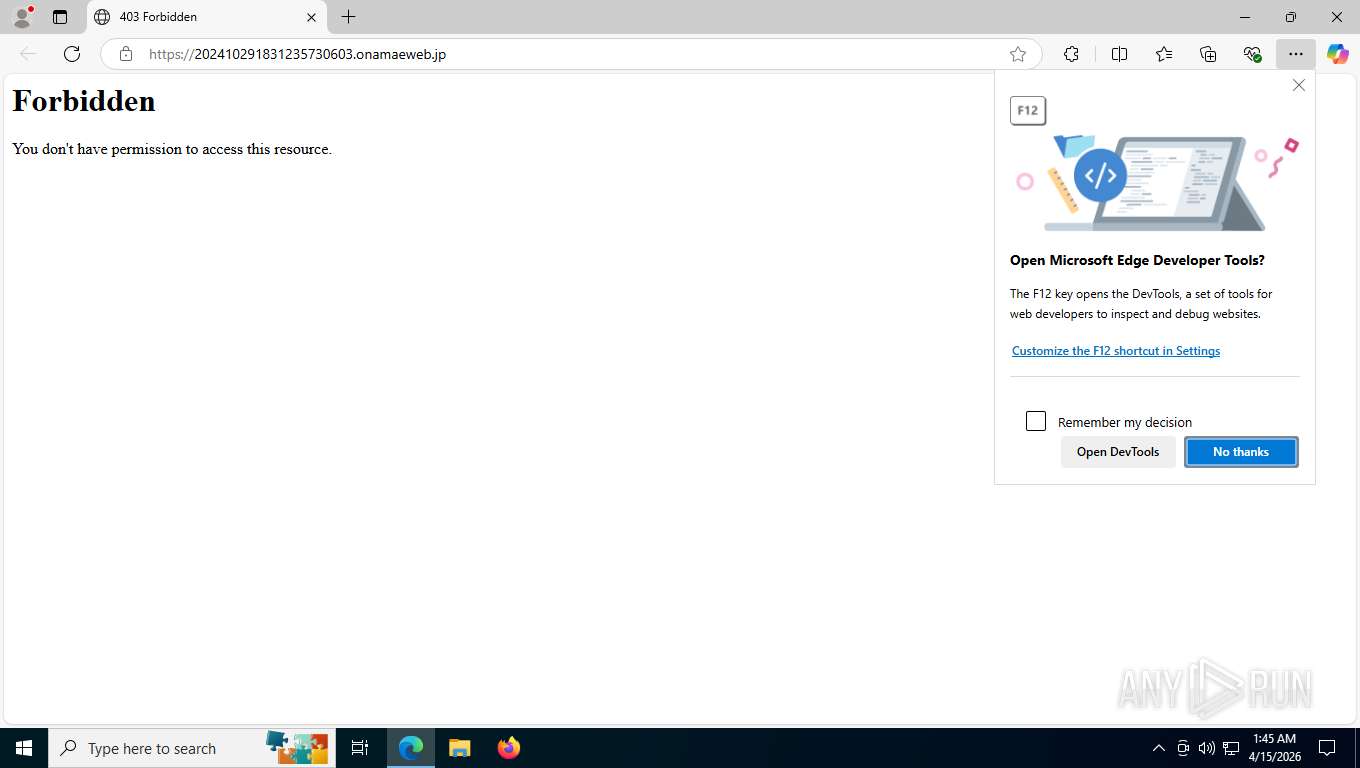Click Customize the F12 shortcut in Settings
1360x768 pixels.
click(1116, 351)
